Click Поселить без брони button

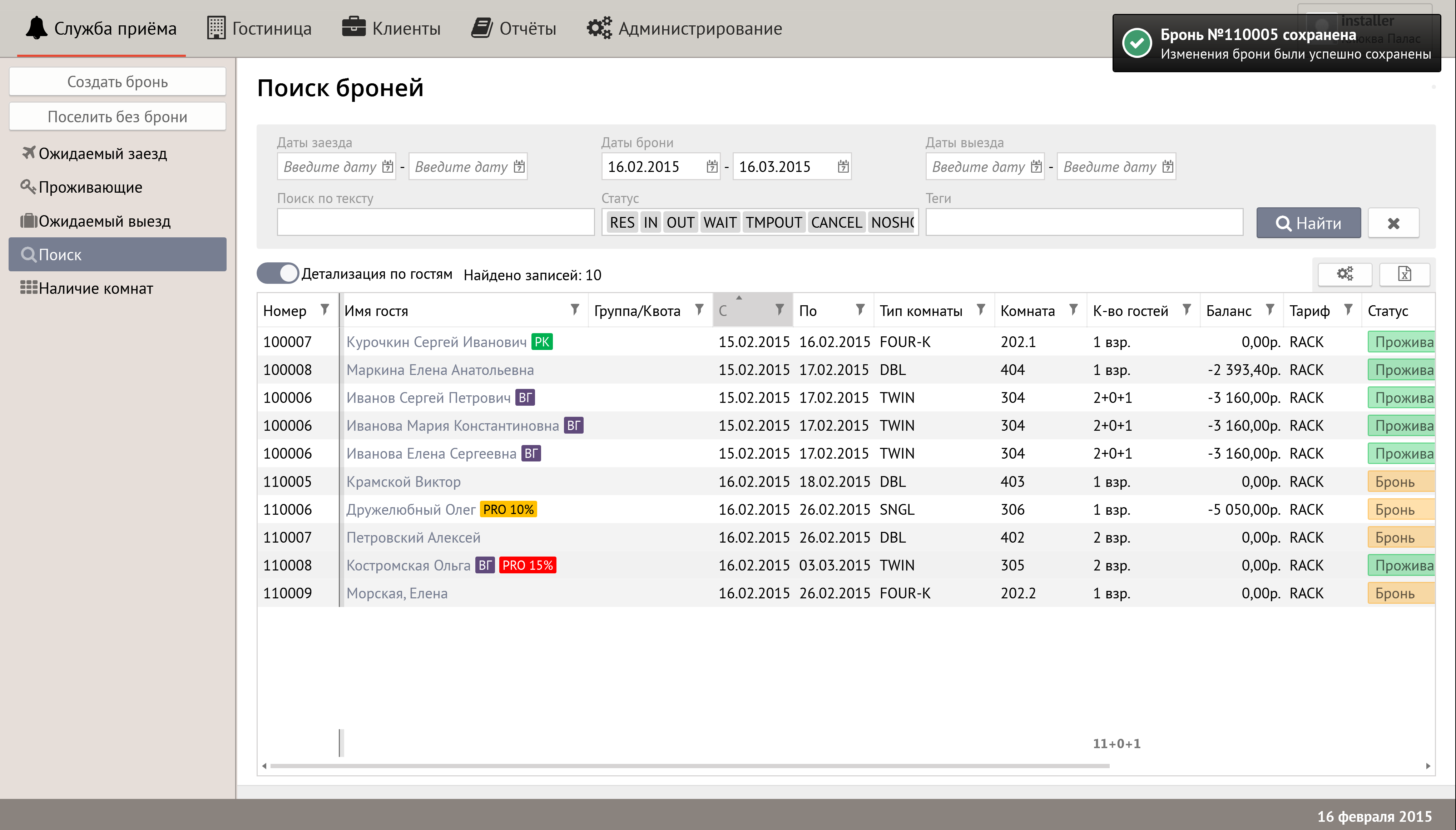(117, 116)
